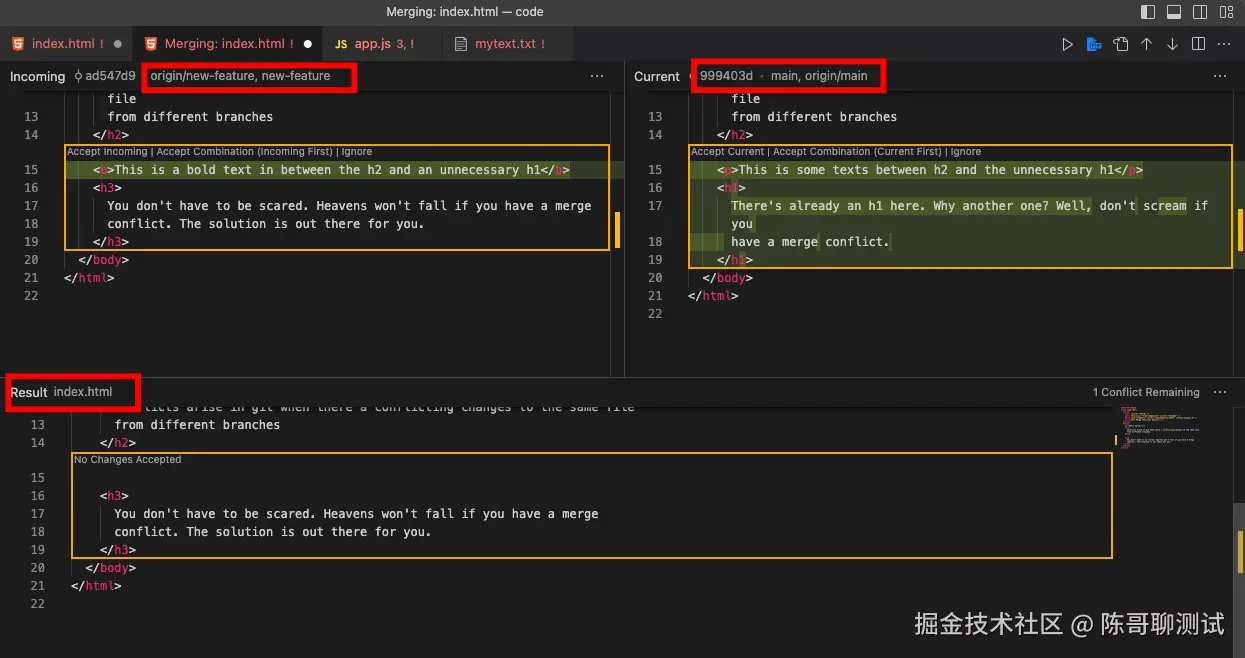Image resolution: width=1245 pixels, height=658 pixels.
Task: Click 'There's already an h1 here' line
Action: (x=970, y=206)
